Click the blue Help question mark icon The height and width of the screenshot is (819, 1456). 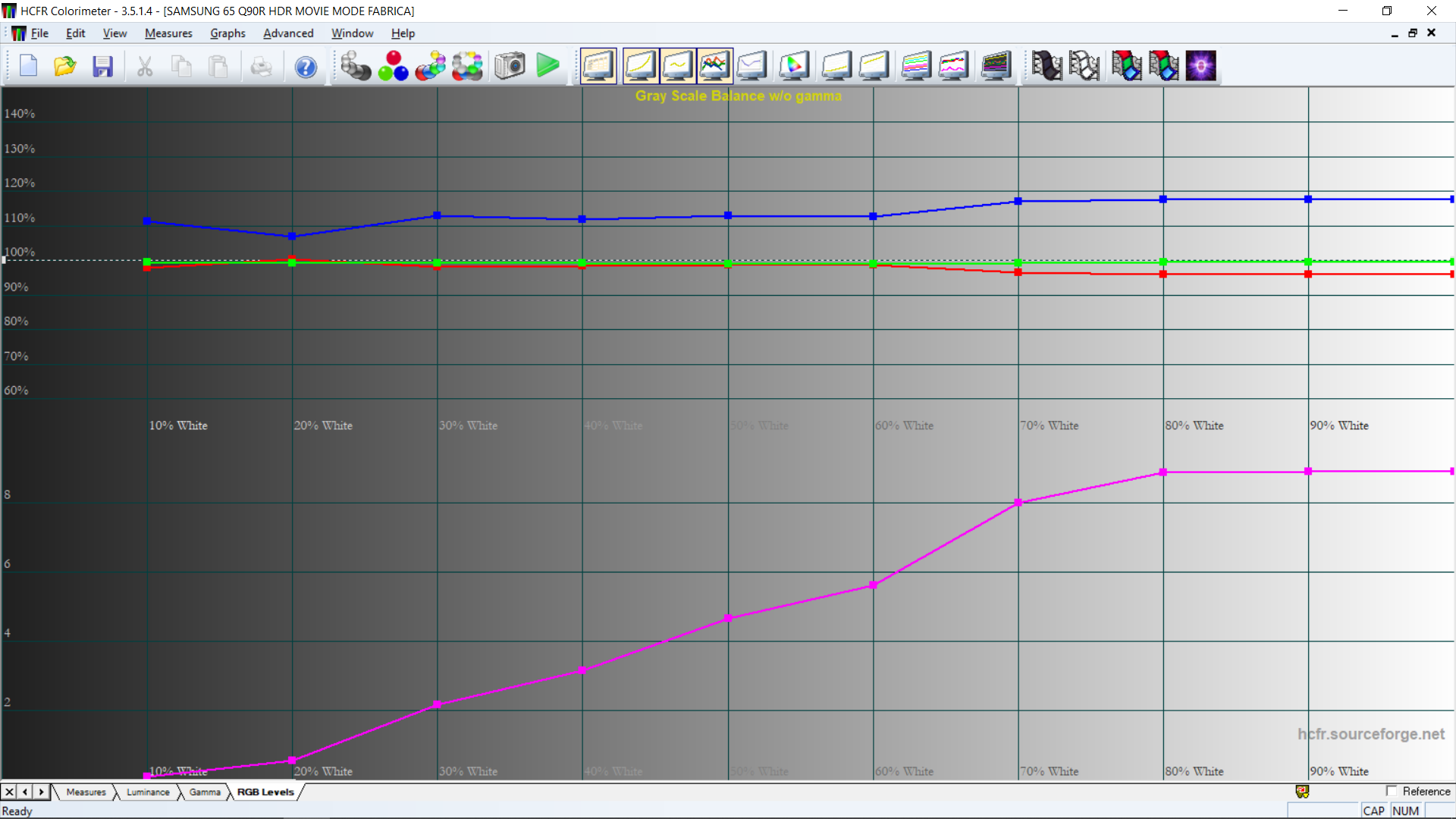pyautogui.click(x=306, y=67)
